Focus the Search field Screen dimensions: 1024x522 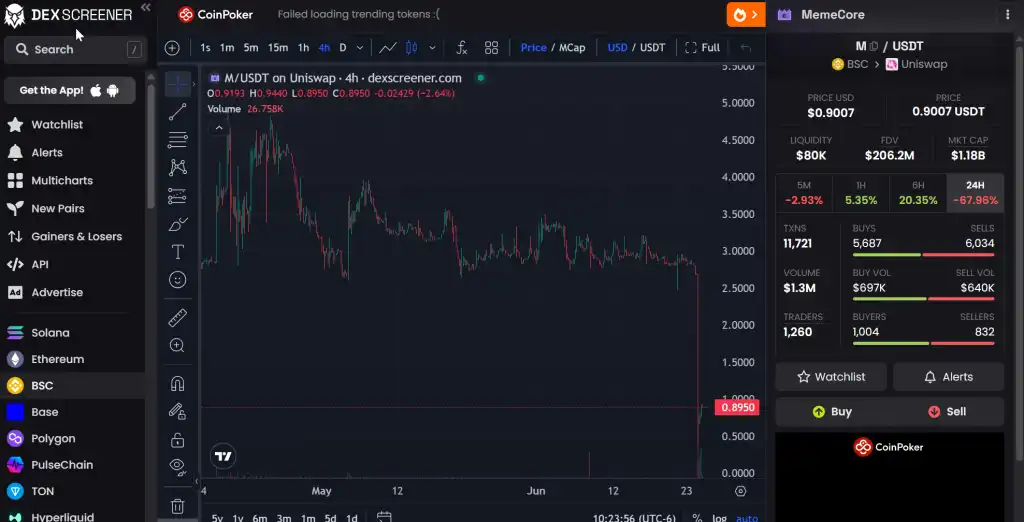76,50
